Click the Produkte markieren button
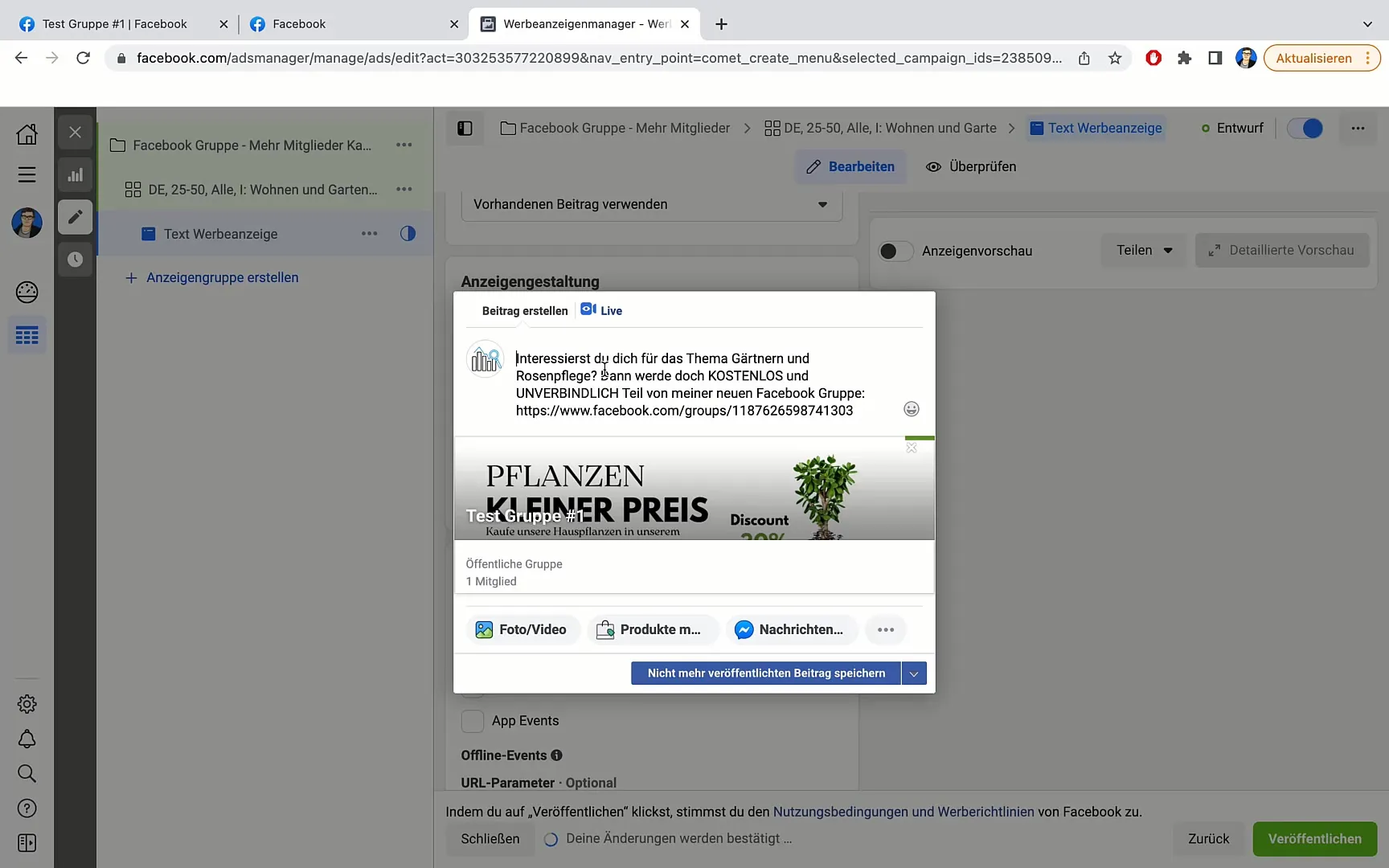This screenshot has height=868, width=1389. [x=653, y=629]
